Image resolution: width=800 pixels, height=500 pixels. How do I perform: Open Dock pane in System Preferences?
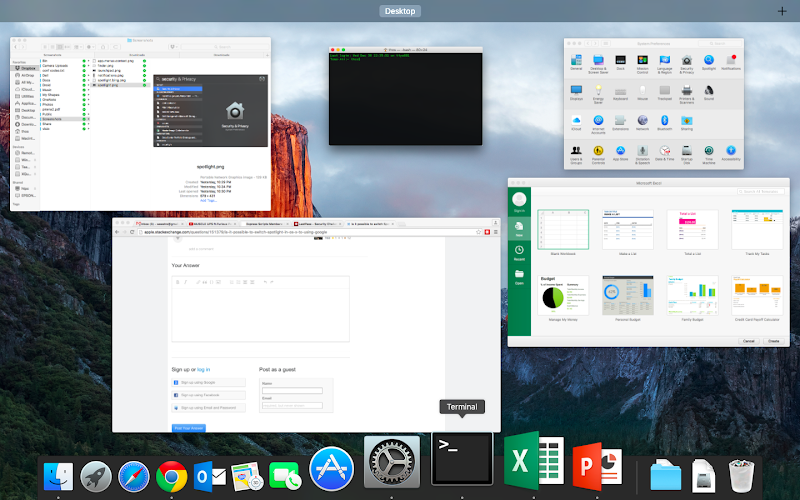[620, 63]
